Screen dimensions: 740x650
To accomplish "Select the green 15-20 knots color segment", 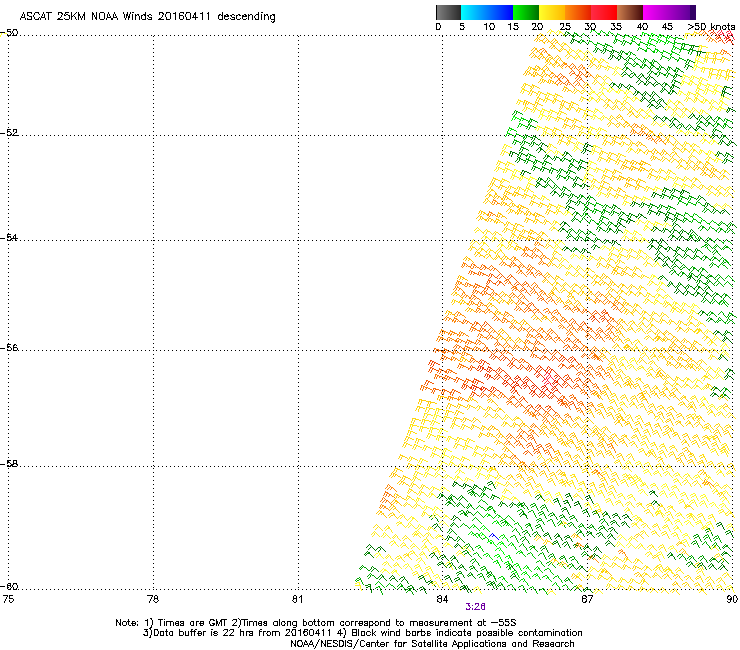I will point(526,12).
